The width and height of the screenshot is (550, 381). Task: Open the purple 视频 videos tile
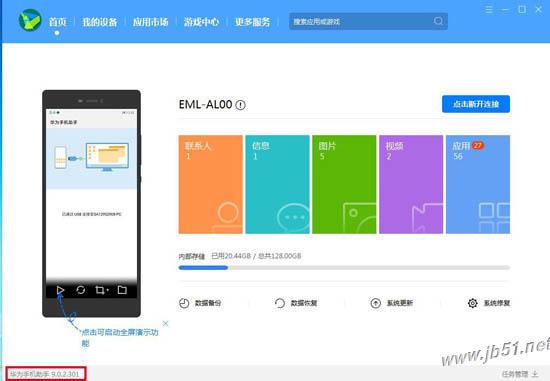click(x=411, y=184)
